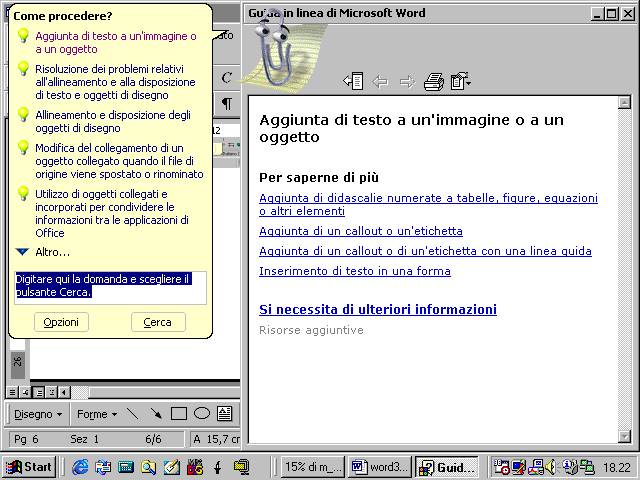Click the Clippy paperclip assistant

point(278,51)
